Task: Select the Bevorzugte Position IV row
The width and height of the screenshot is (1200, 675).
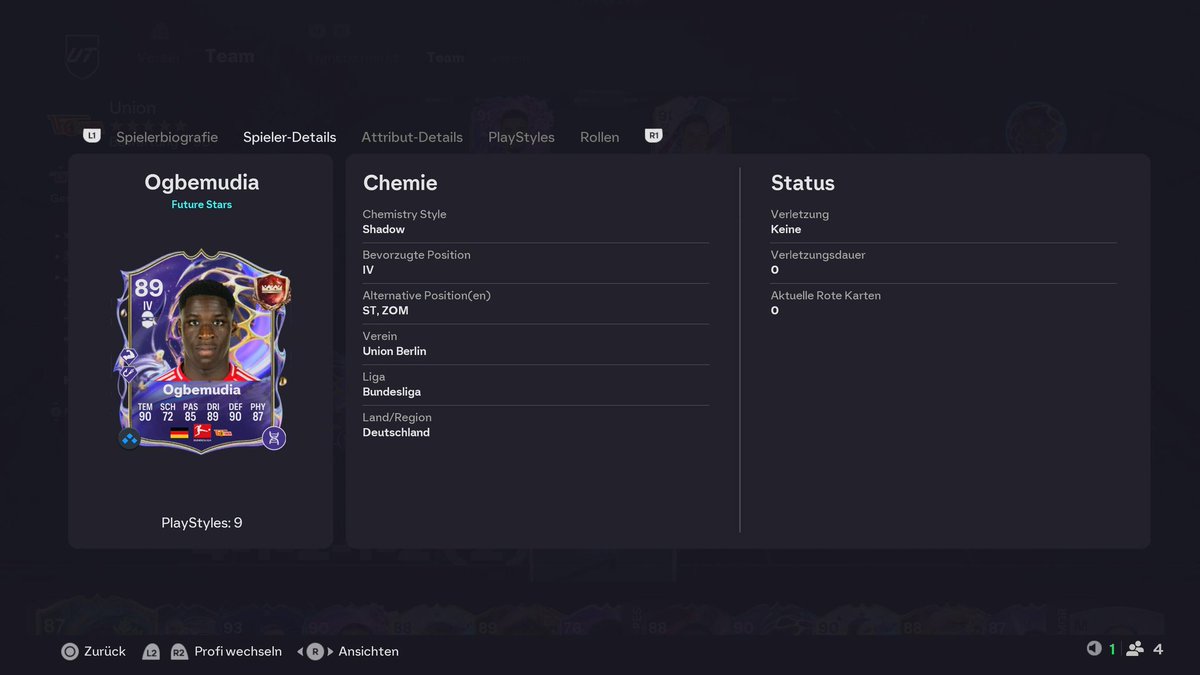Action: pos(535,263)
